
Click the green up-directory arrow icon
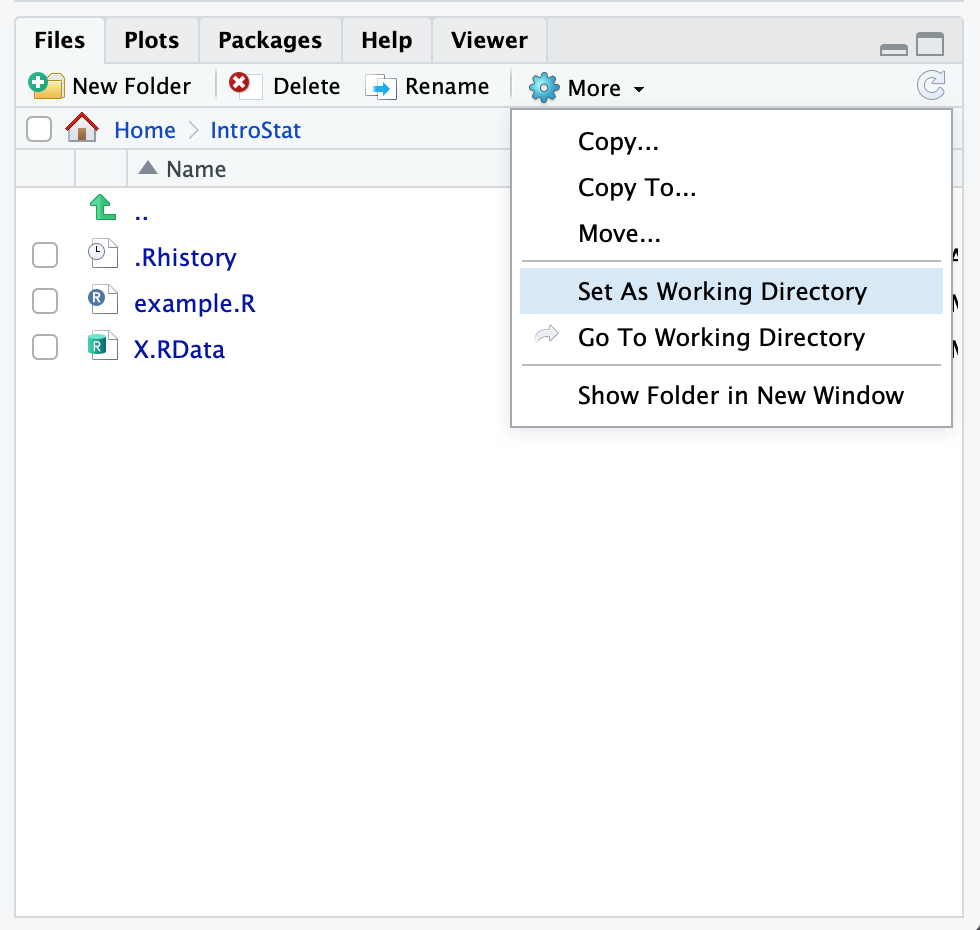pos(102,208)
